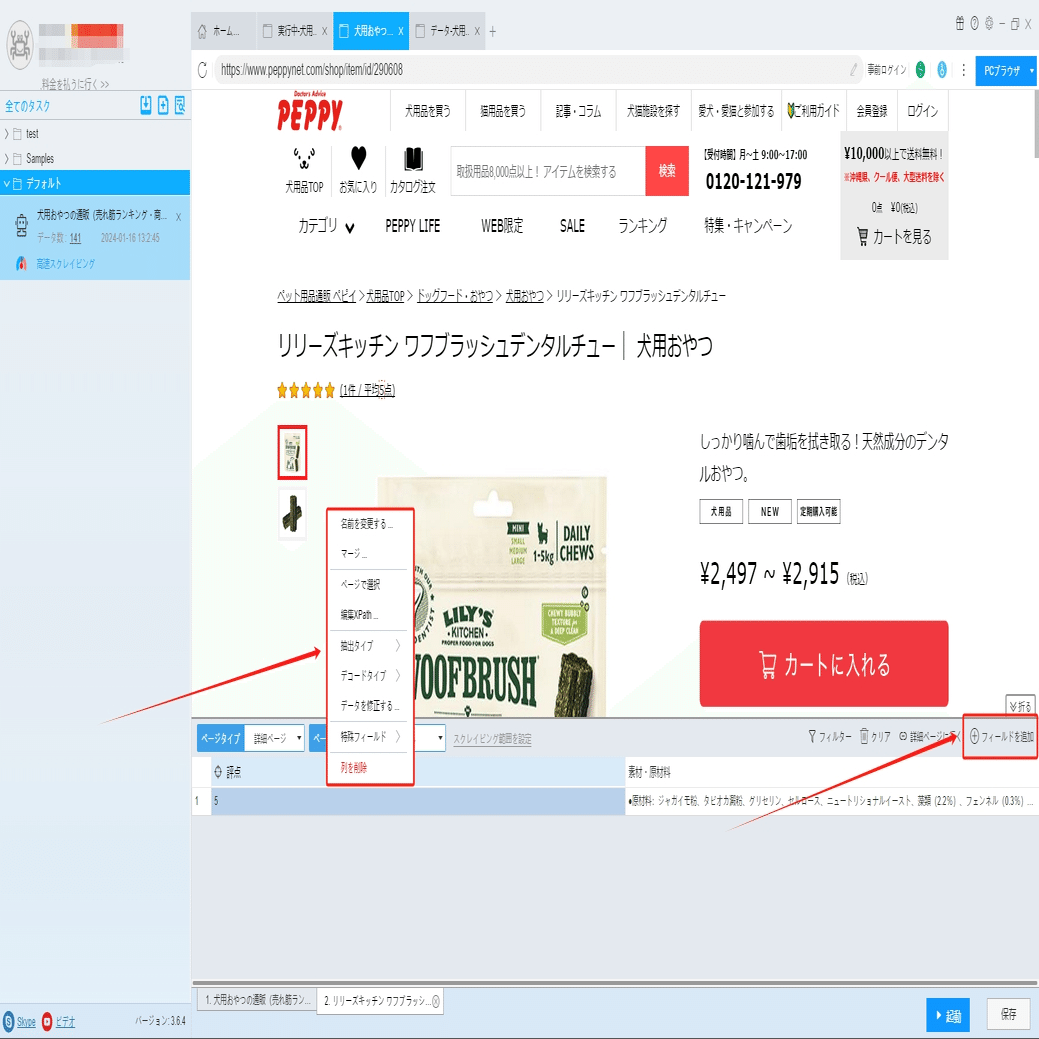Close the active 犬用おやつ tab
The height and width of the screenshot is (1039, 1039).
[401, 31]
